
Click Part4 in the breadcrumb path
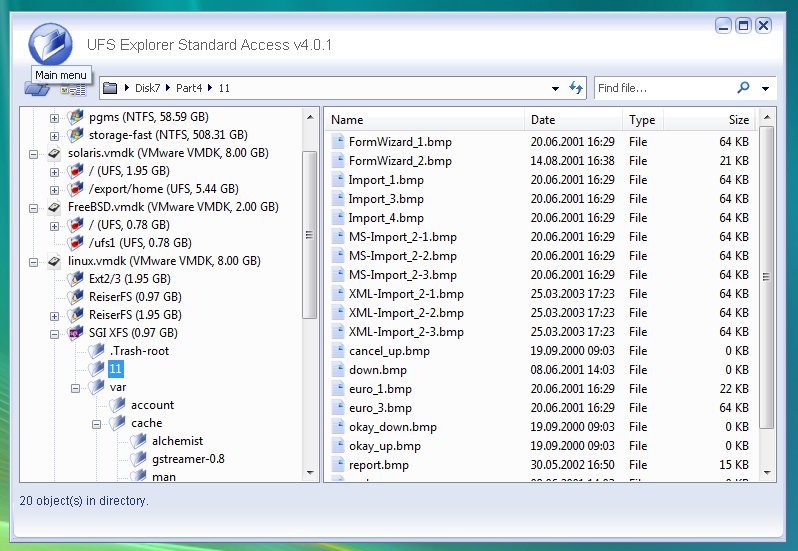click(x=189, y=88)
